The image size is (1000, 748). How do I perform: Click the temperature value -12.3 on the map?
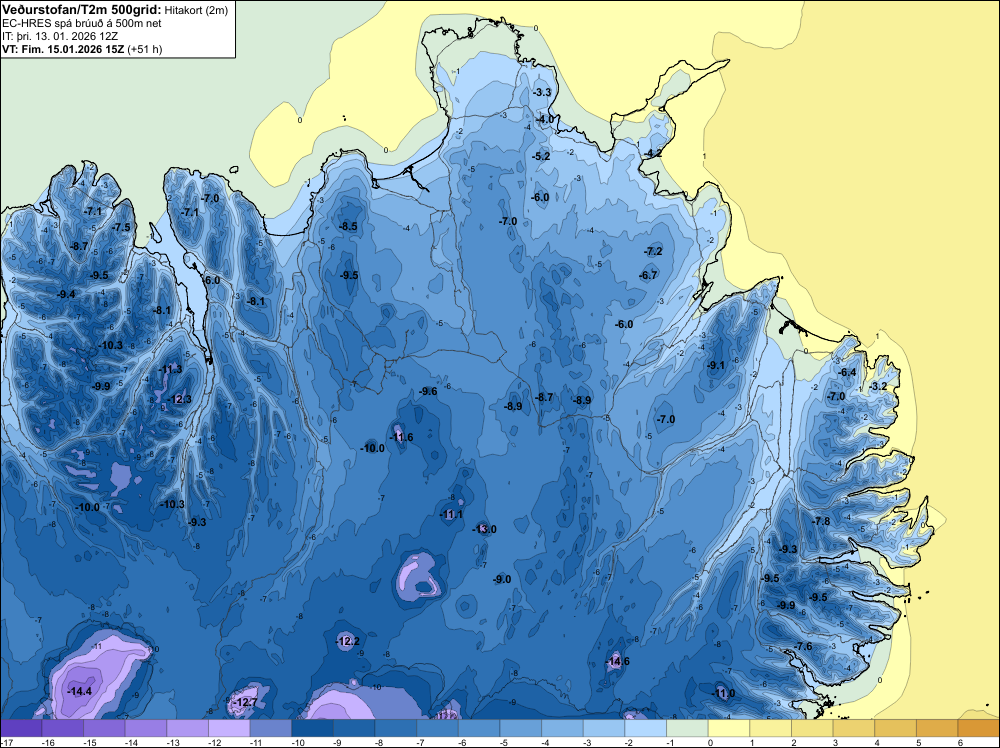coord(179,399)
